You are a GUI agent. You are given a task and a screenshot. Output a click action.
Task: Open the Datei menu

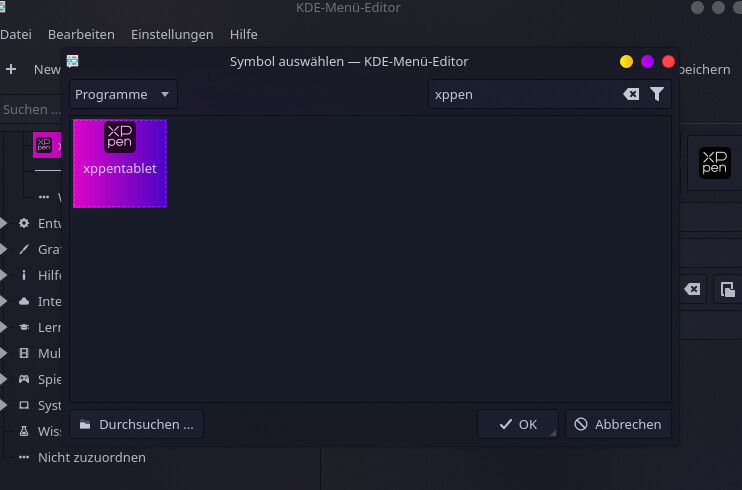(16, 35)
